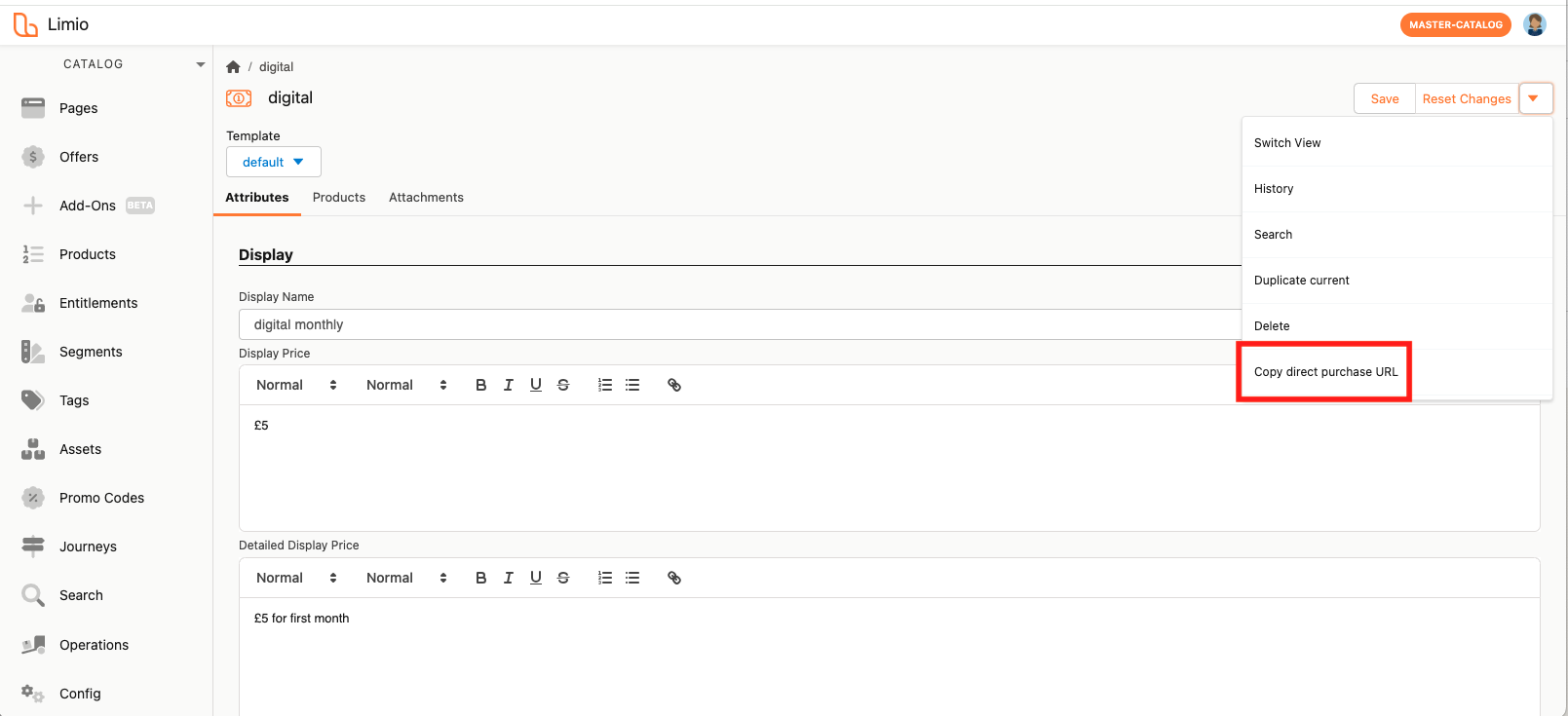Insert ordered list in Detailed Display Price
1568x716 pixels.
pyautogui.click(x=605, y=578)
